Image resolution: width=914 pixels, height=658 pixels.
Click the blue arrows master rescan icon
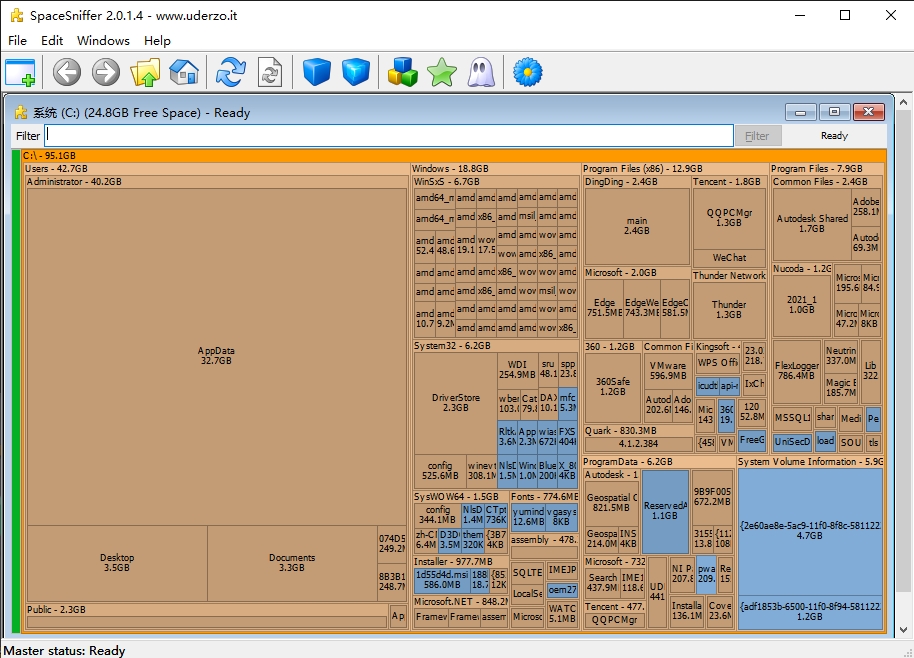click(231, 72)
